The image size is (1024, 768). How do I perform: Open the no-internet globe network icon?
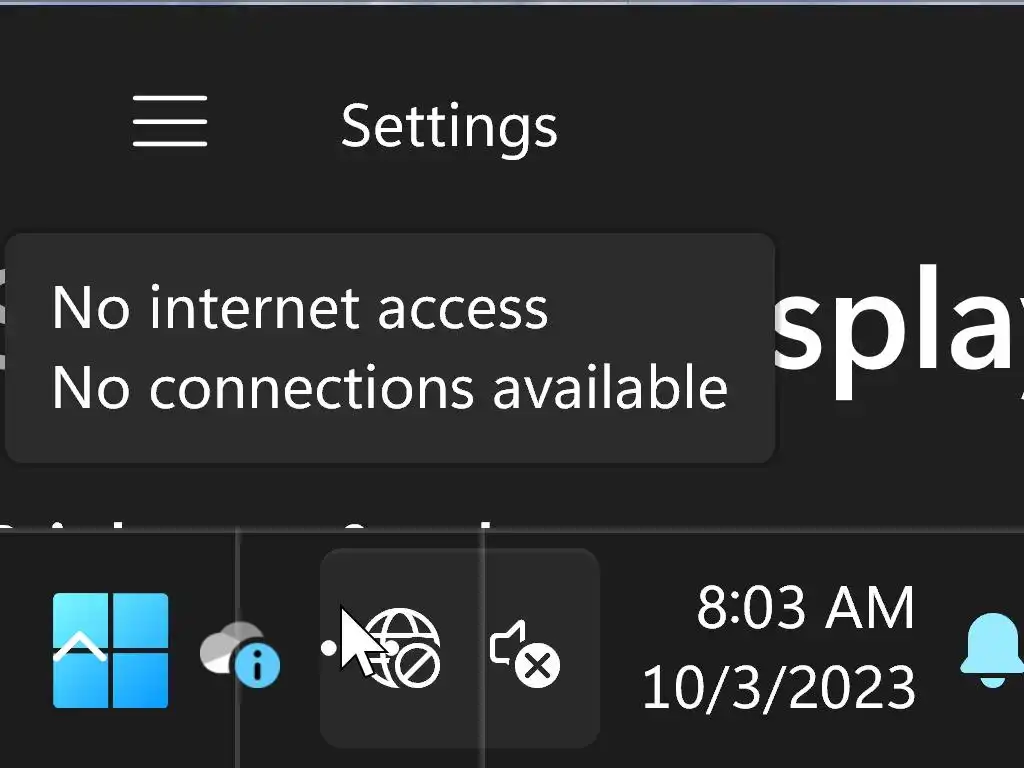pos(402,646)
